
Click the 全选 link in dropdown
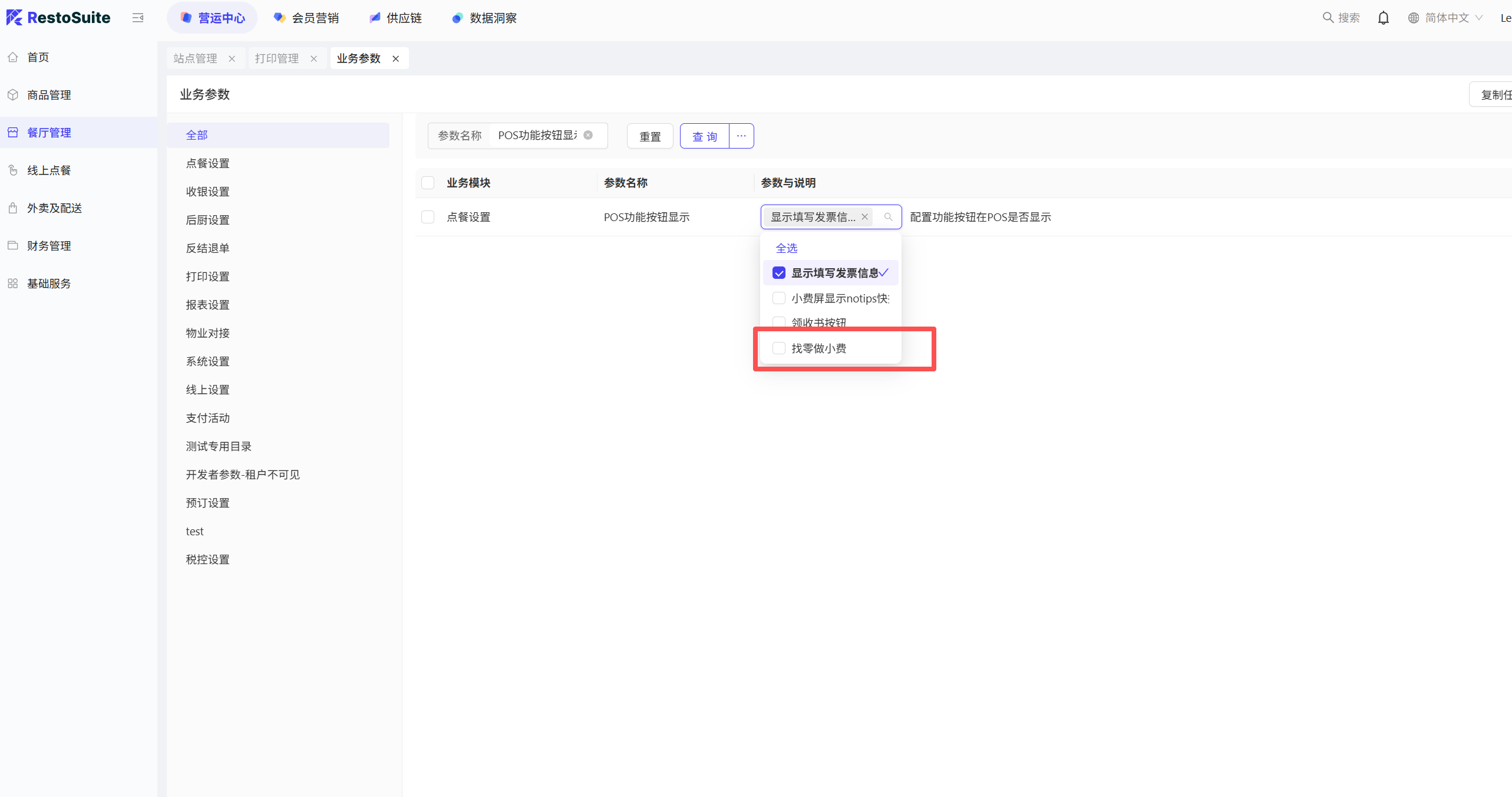(786, 248)
